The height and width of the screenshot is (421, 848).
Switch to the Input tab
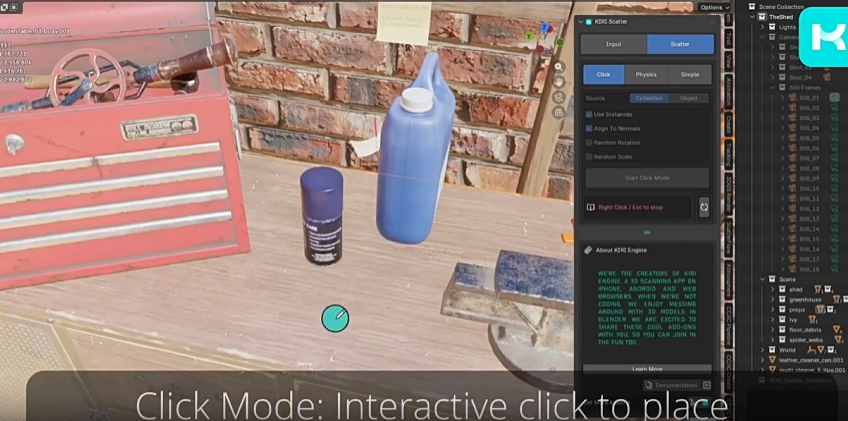(x=613, y=44)
